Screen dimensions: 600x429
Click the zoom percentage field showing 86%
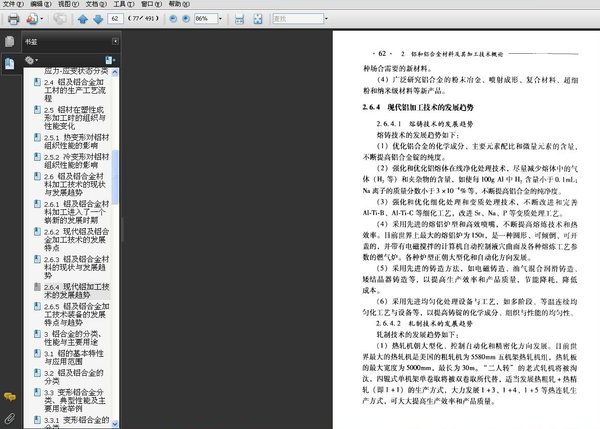pyautogui.click(x=206, y=18)
